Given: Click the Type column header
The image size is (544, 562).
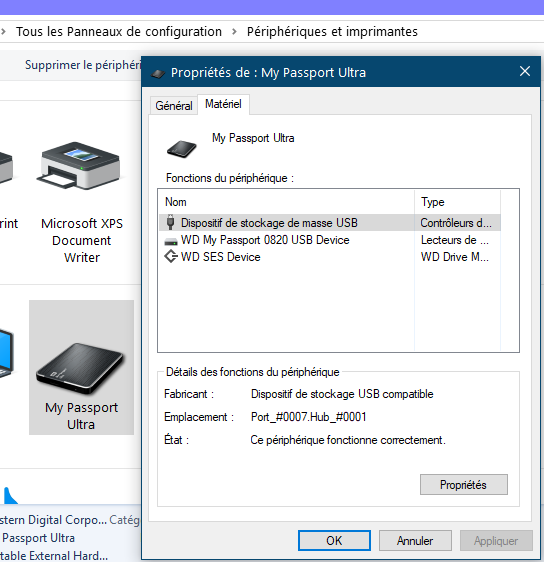Looking at the screenshot, I should (457, 202).
